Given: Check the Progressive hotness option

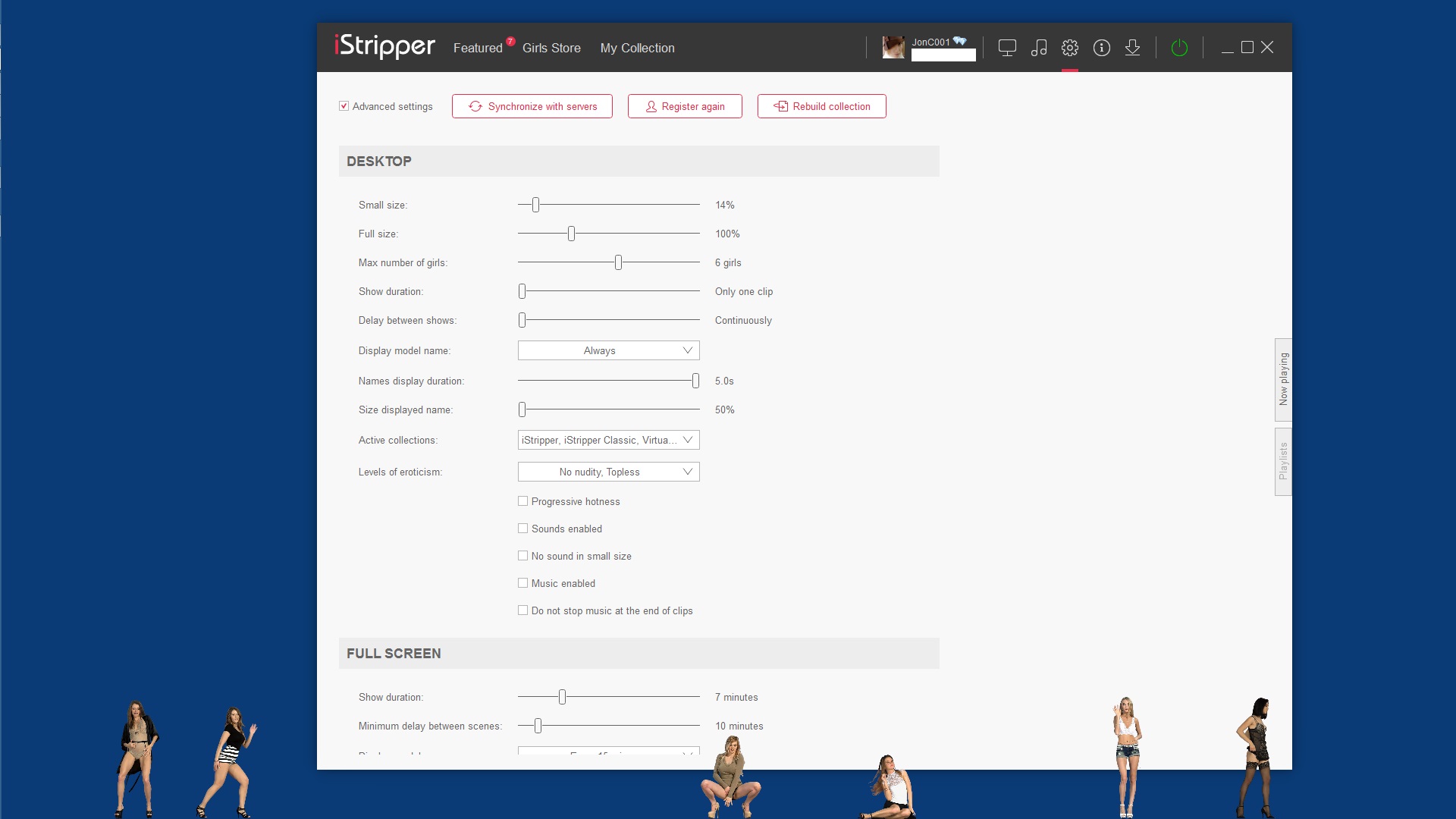Looking at the screenshot, I should point(522,501).
